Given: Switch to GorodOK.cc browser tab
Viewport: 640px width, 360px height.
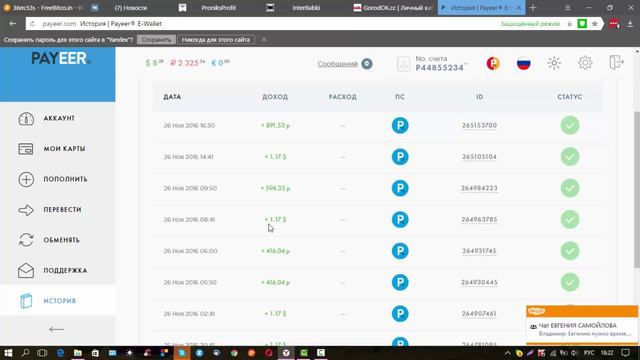Looking at the screenshot, I should coord(393,8).
